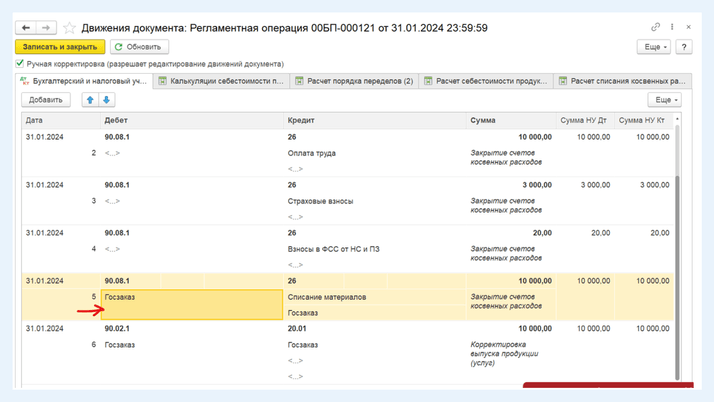This screenshot has height=402, width=714.
Task: Select row number 2 cell
Action: click(x=94, y=153)
